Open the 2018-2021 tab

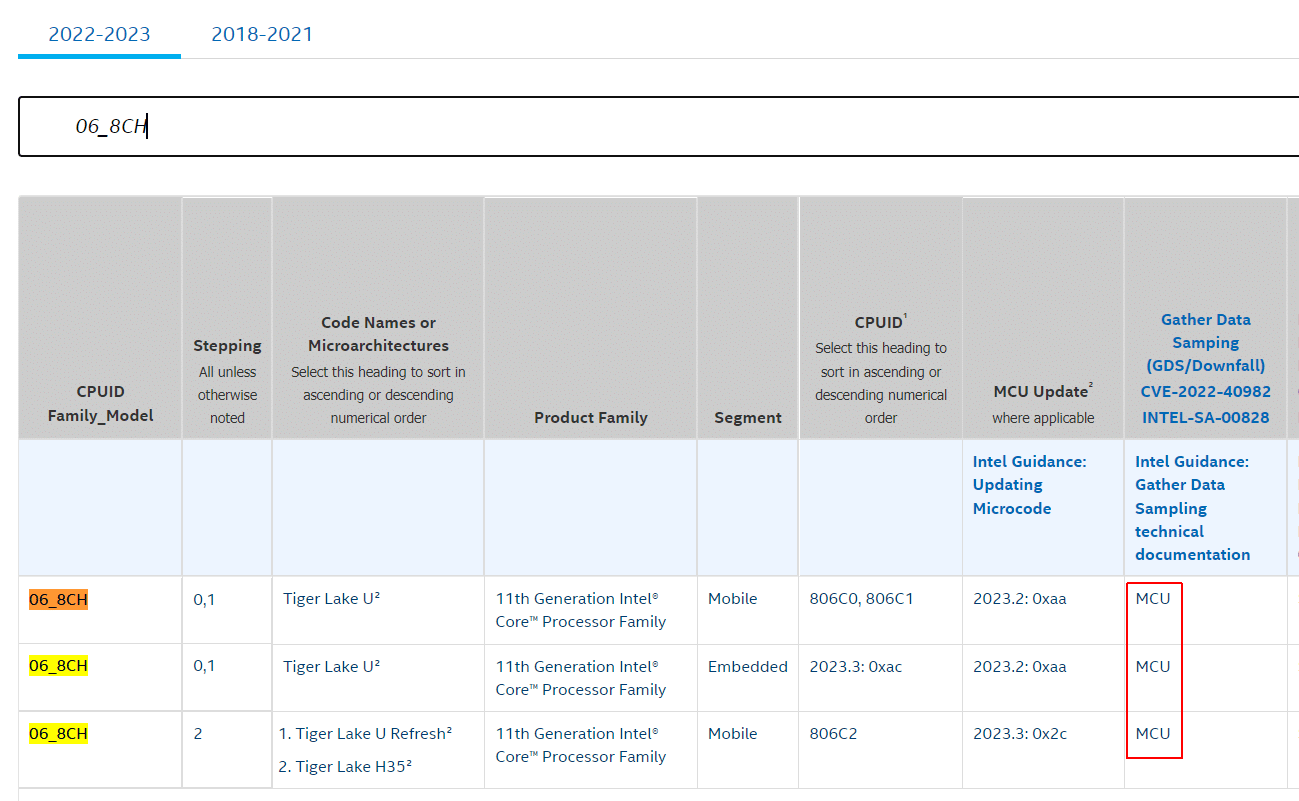tap(262, 34)
